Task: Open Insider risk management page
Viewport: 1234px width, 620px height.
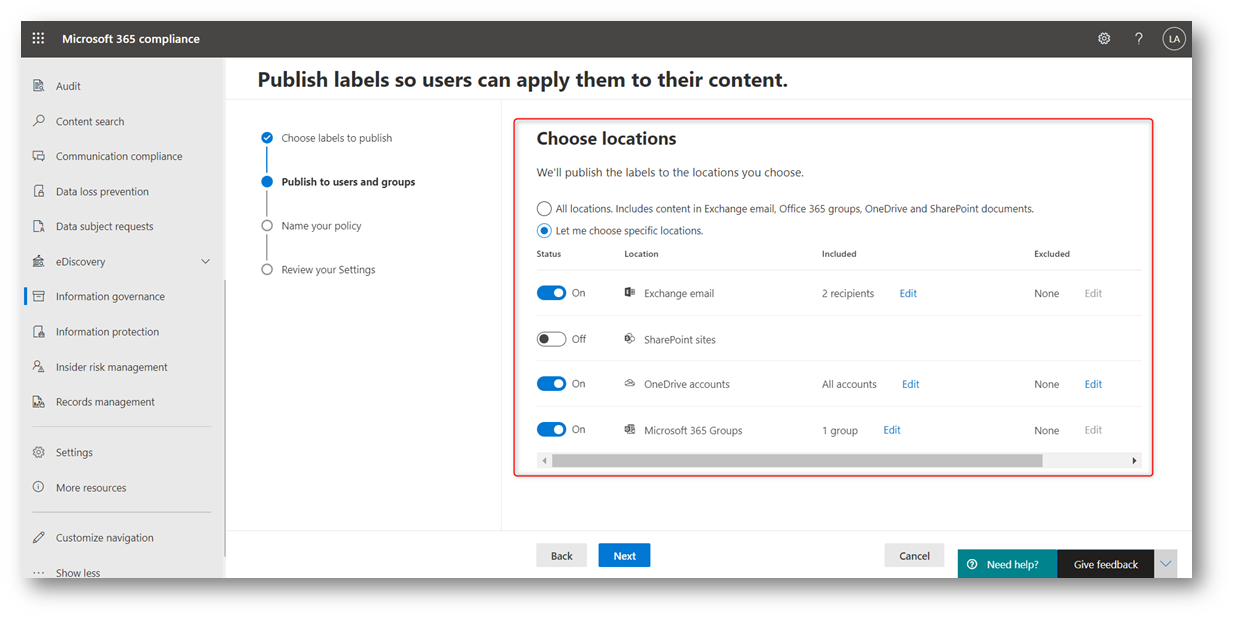Action: click(x=112, y=367)
